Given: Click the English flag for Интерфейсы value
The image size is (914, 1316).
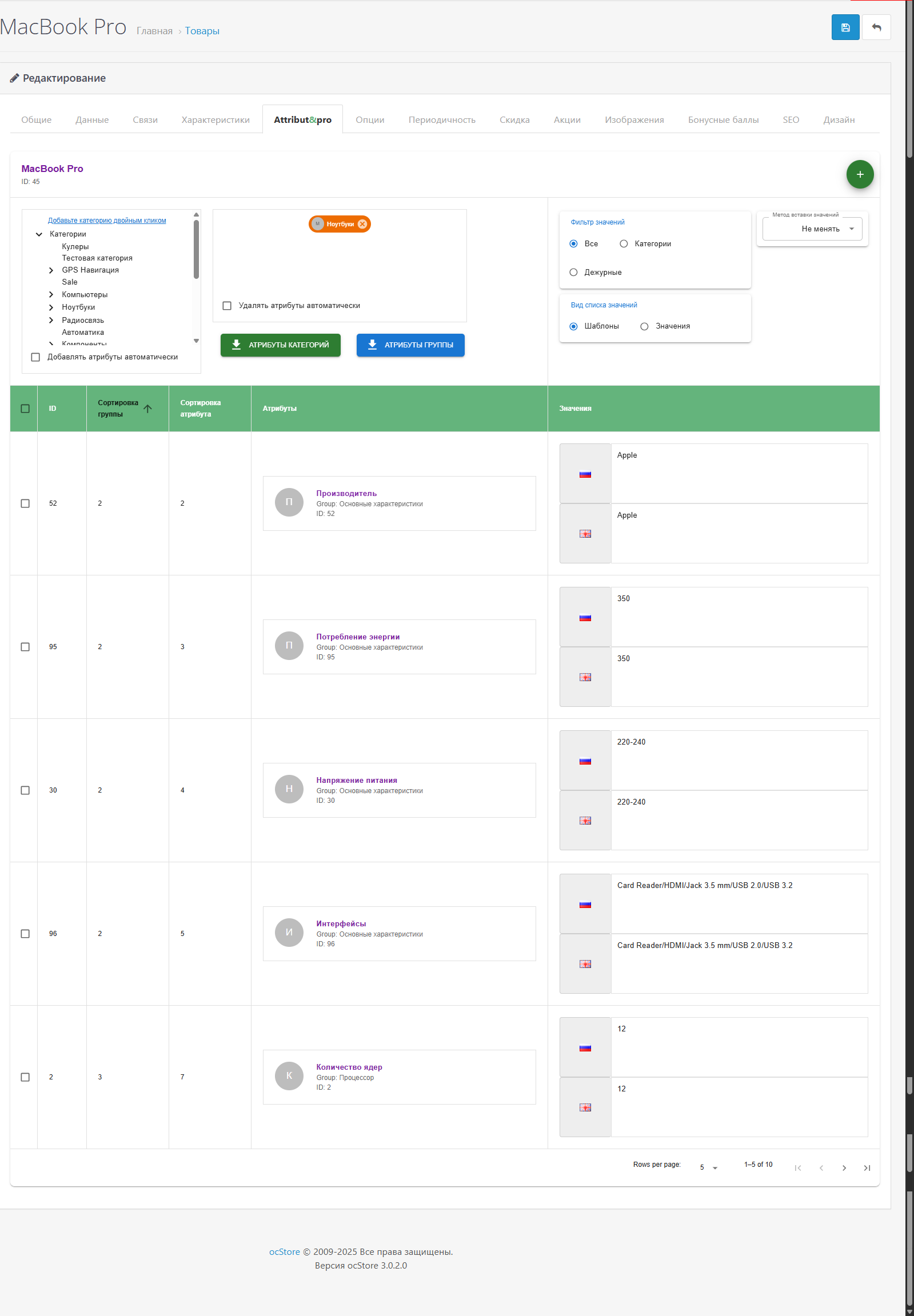Looking at the screenshot, I should tap(585, 964).
